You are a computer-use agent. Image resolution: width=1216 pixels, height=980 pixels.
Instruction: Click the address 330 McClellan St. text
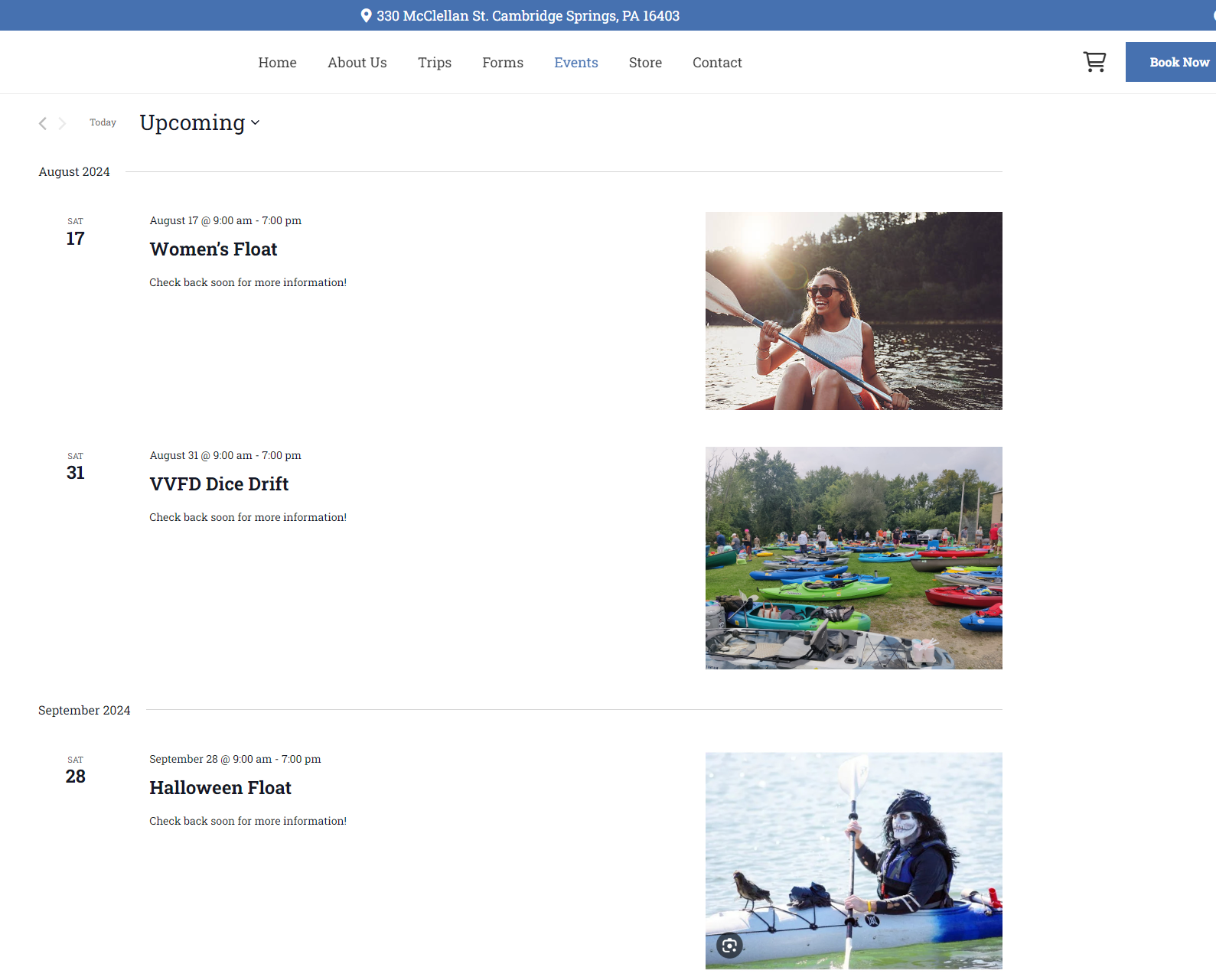(x=528, y=16)
